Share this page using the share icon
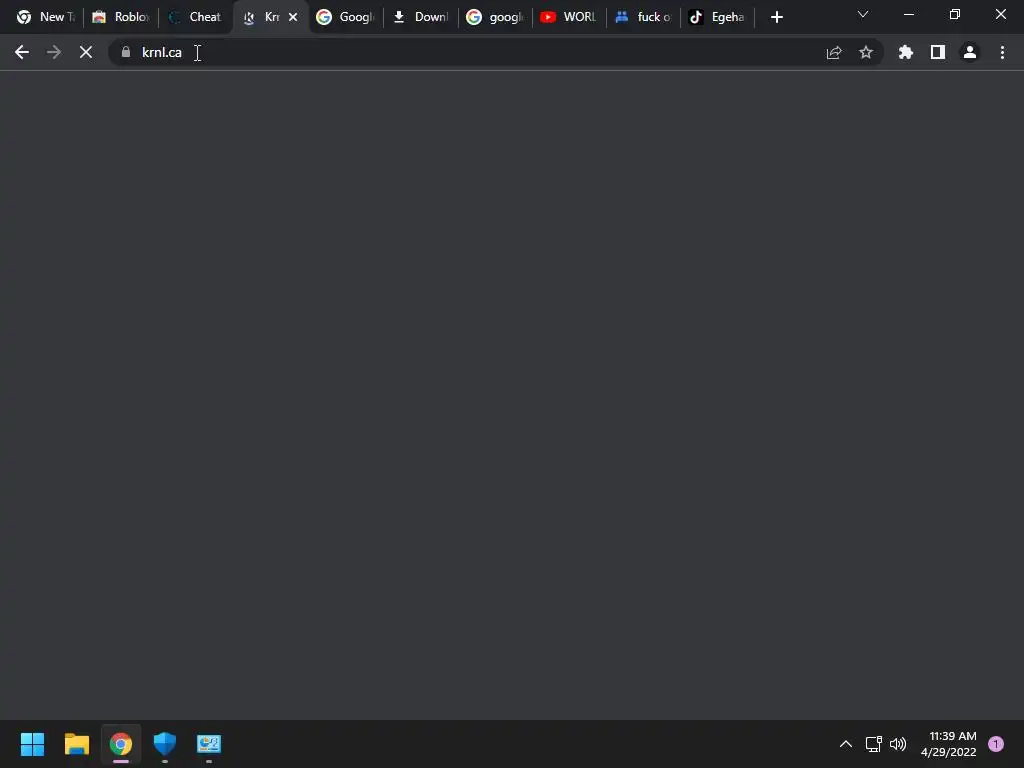 tap(834, 52)
